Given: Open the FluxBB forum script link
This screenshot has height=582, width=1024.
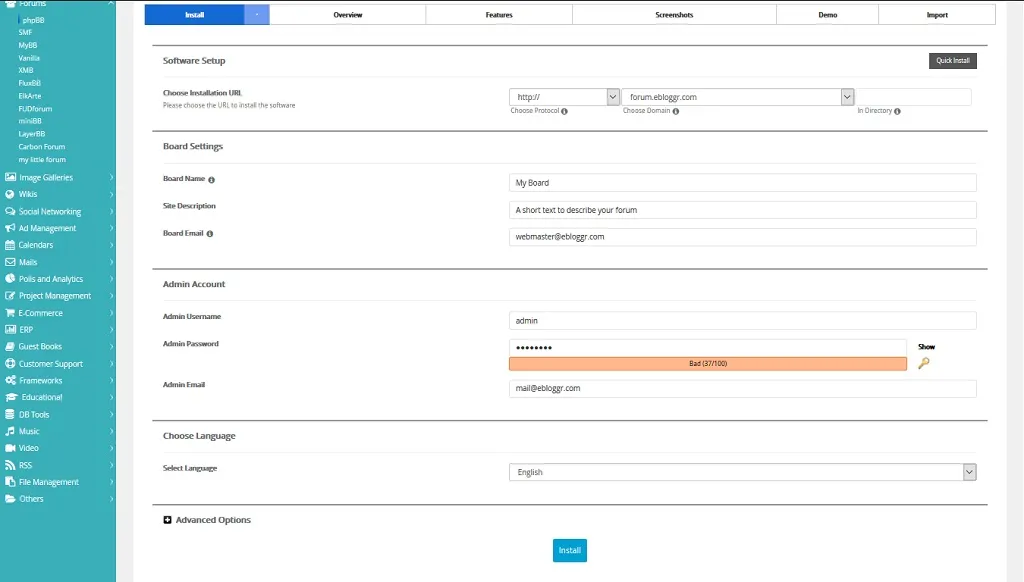Looking at the screenshot, I should (x=29, y=83).
